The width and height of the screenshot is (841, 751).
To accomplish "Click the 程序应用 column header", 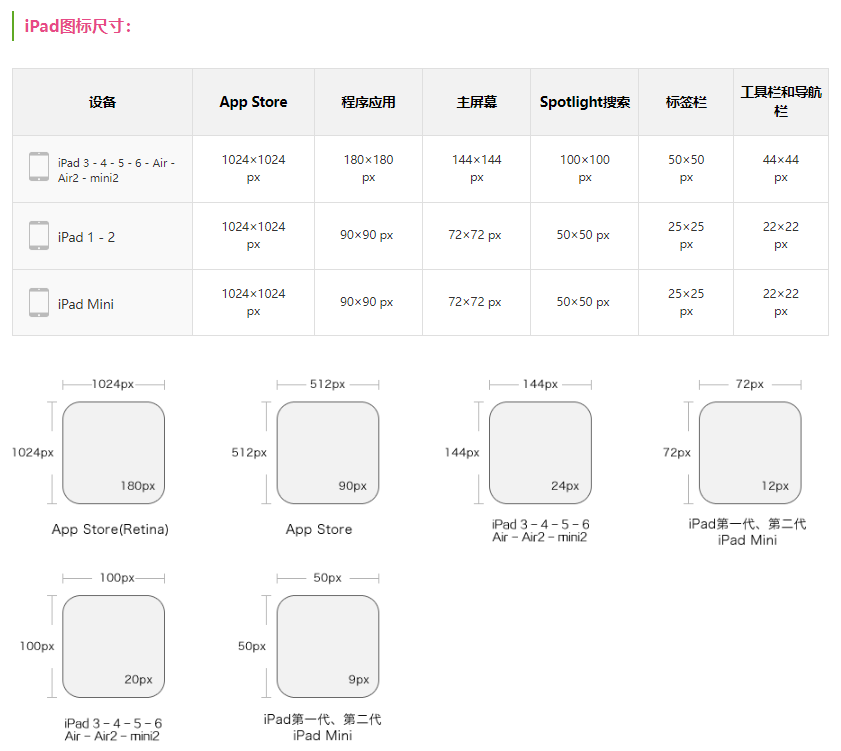I will click(368, 102).
